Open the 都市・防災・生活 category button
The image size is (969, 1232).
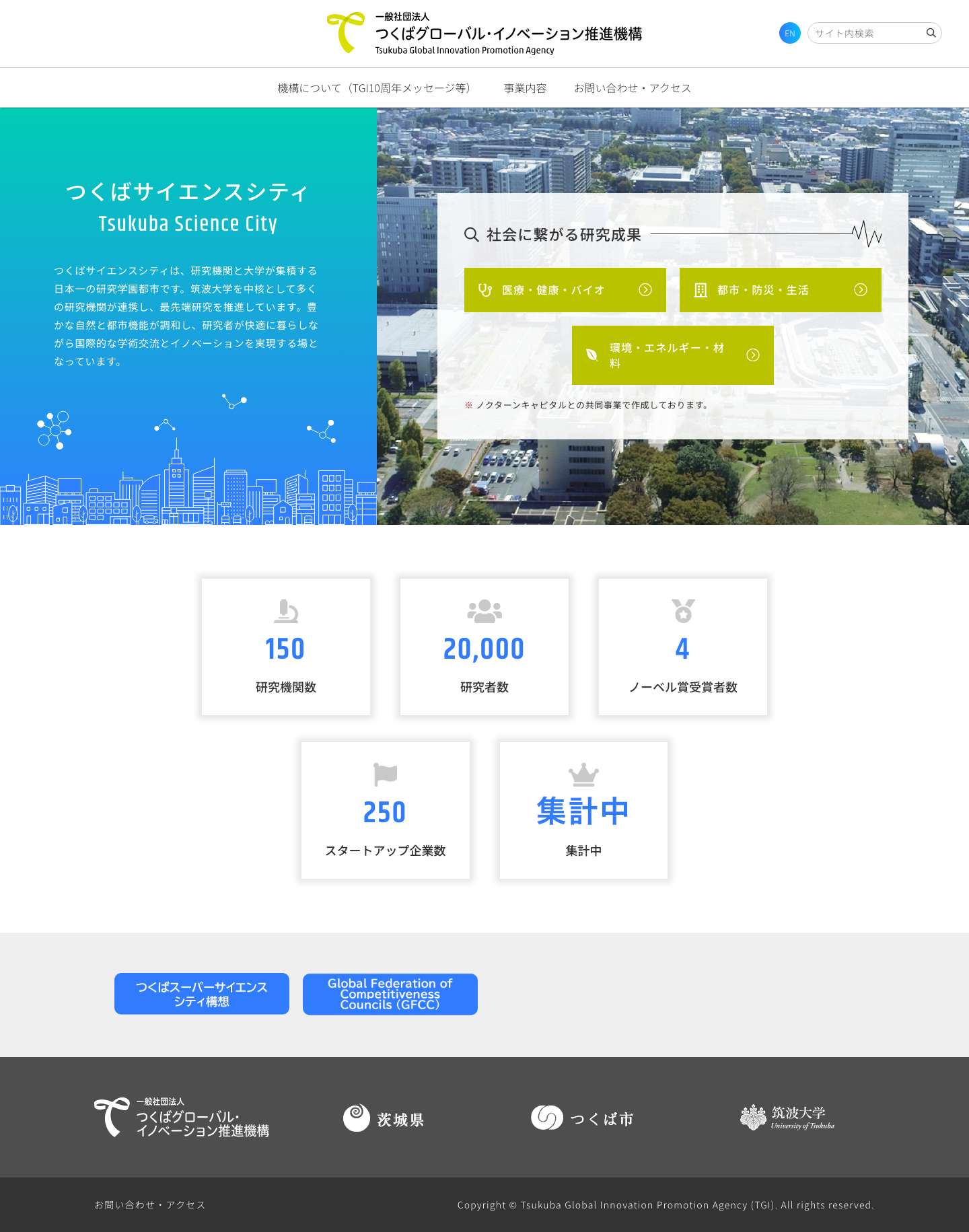coord(781,290)
